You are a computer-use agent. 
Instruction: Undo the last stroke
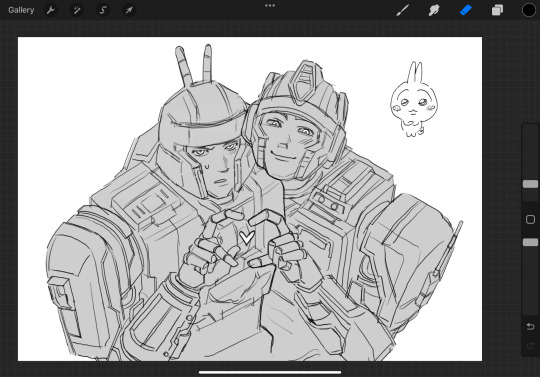click(x=530, y=326)
